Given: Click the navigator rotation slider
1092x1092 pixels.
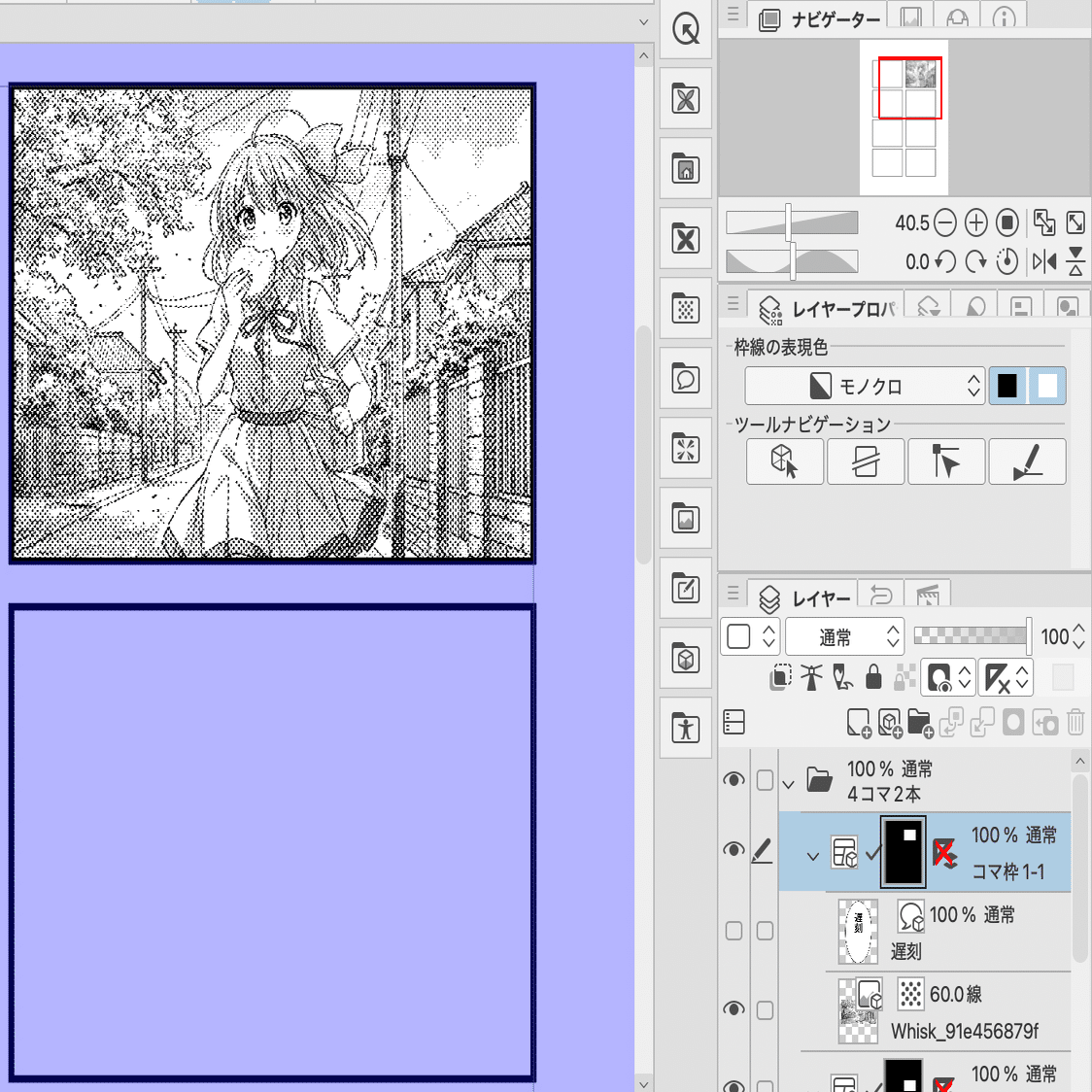Looking at the screenshot, I should (792, 262).
